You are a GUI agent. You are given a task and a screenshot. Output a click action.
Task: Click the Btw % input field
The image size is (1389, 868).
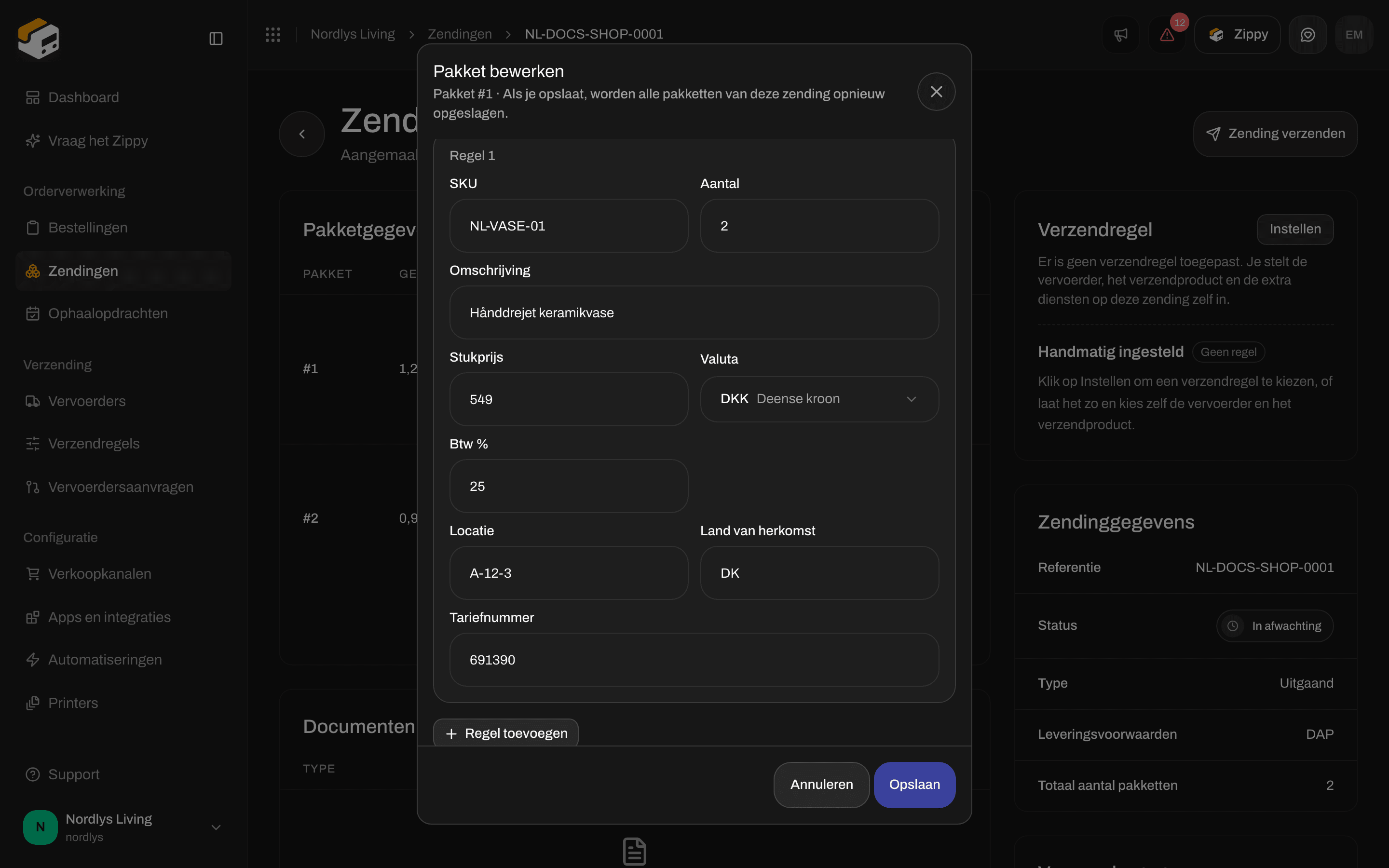[568, 486]
